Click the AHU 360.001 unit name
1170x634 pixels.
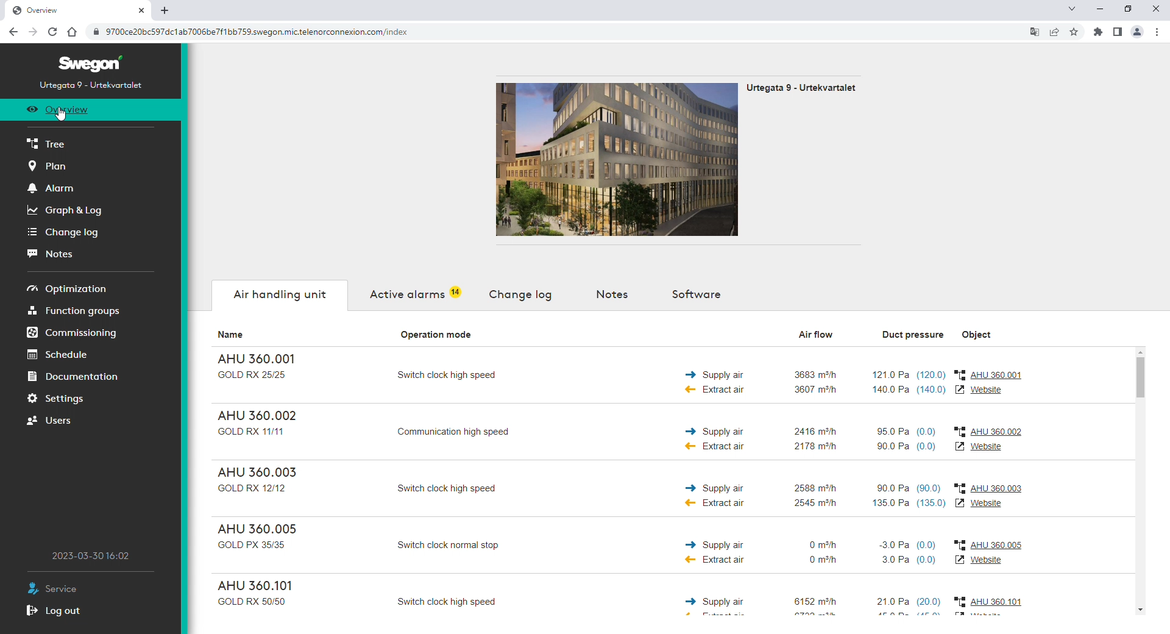[x=256, y=360]
